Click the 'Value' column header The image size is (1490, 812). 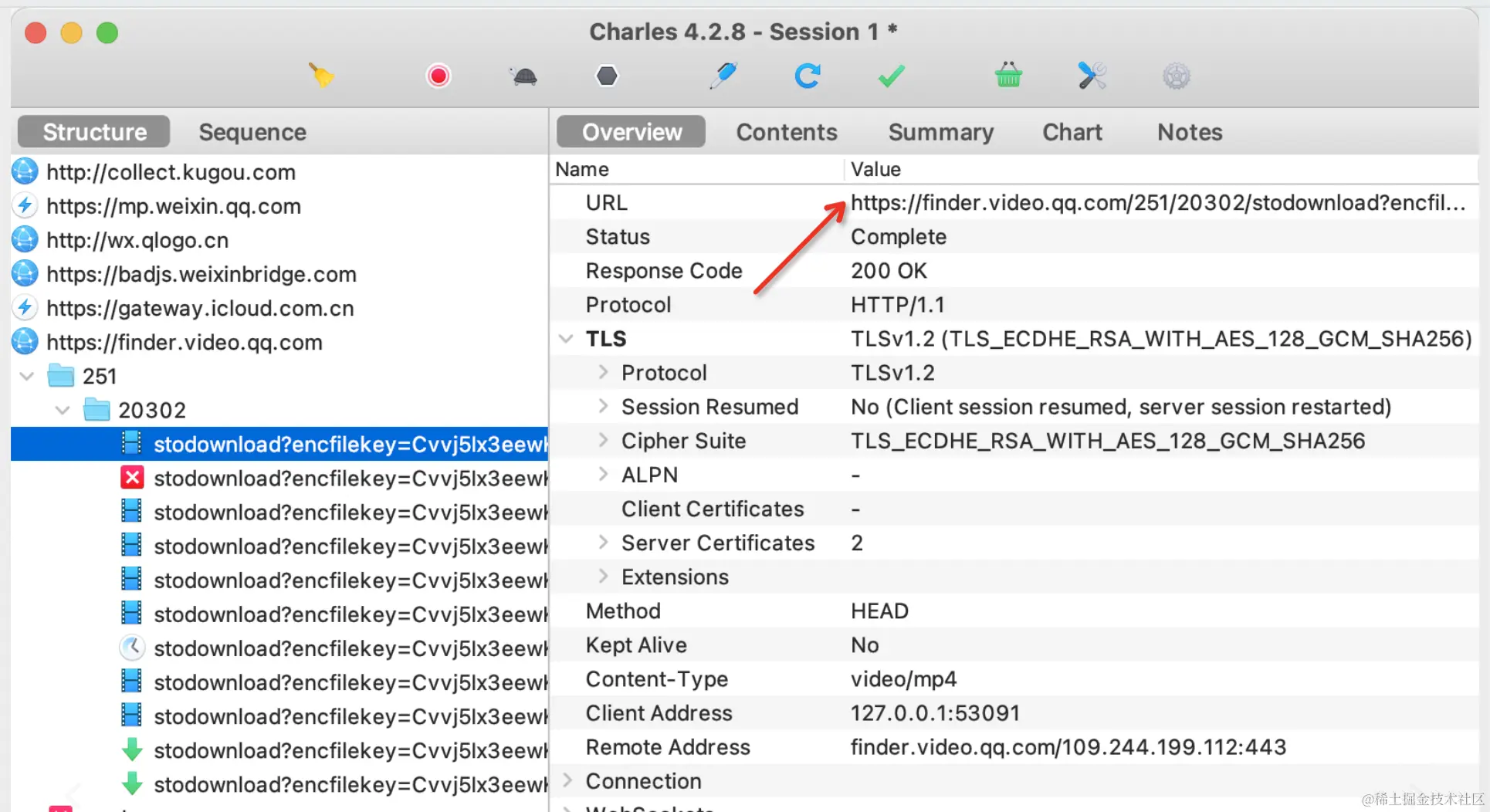[875, 169]
